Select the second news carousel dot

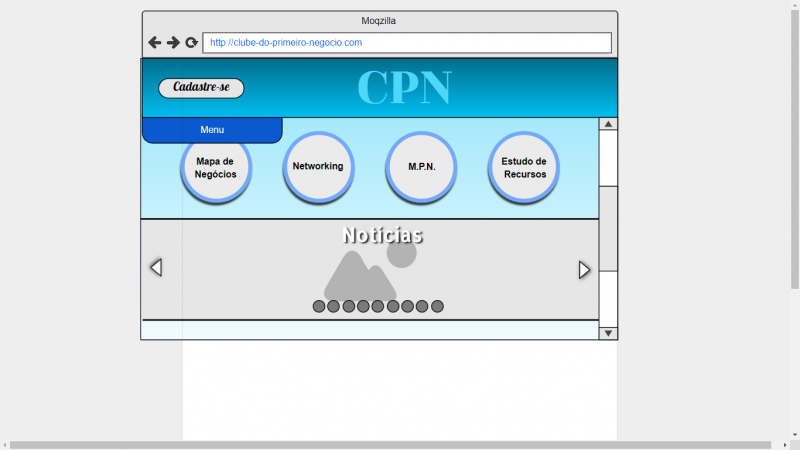(x=334, y=306)
